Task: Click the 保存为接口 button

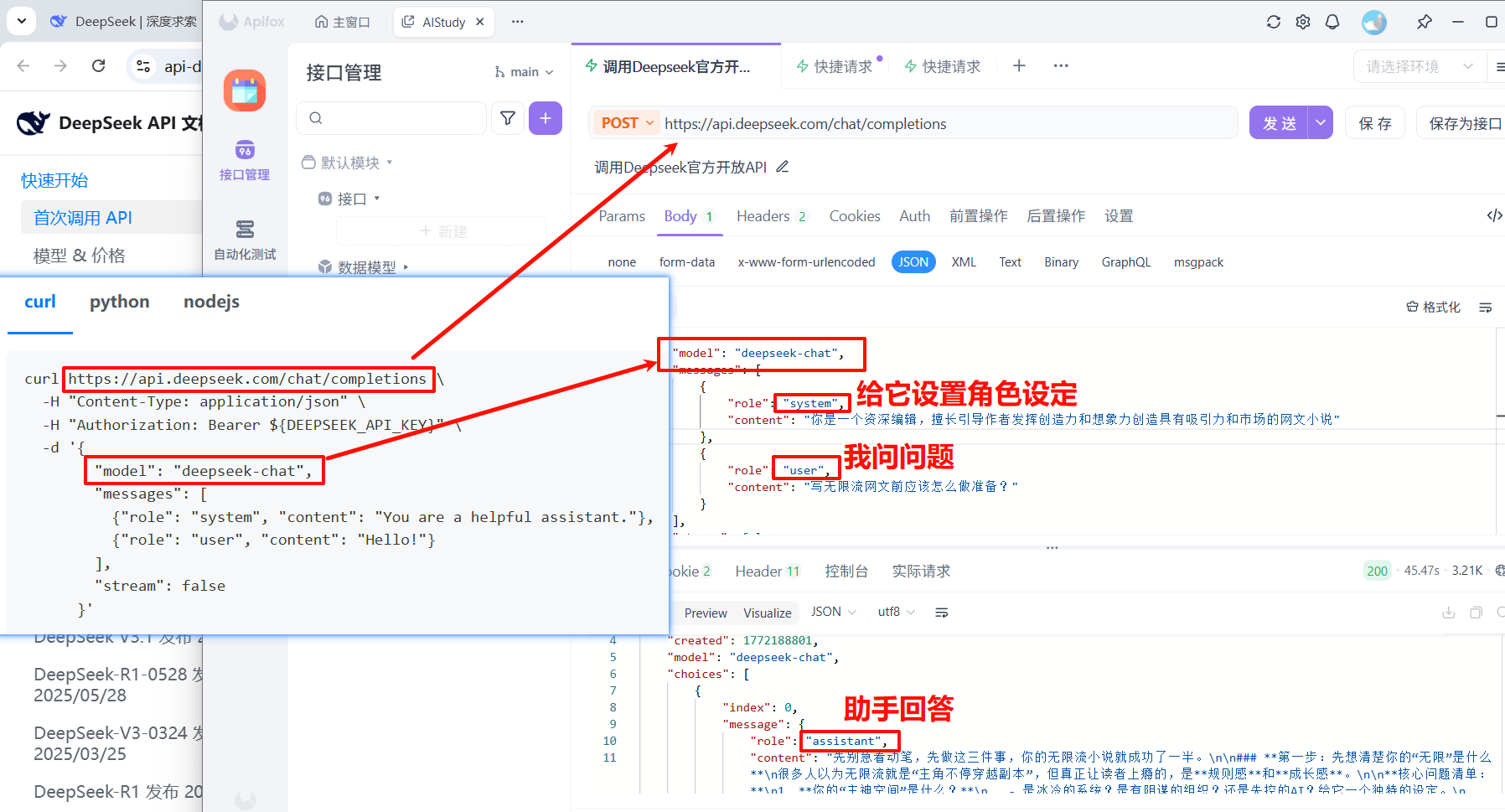Action: 1462,123
